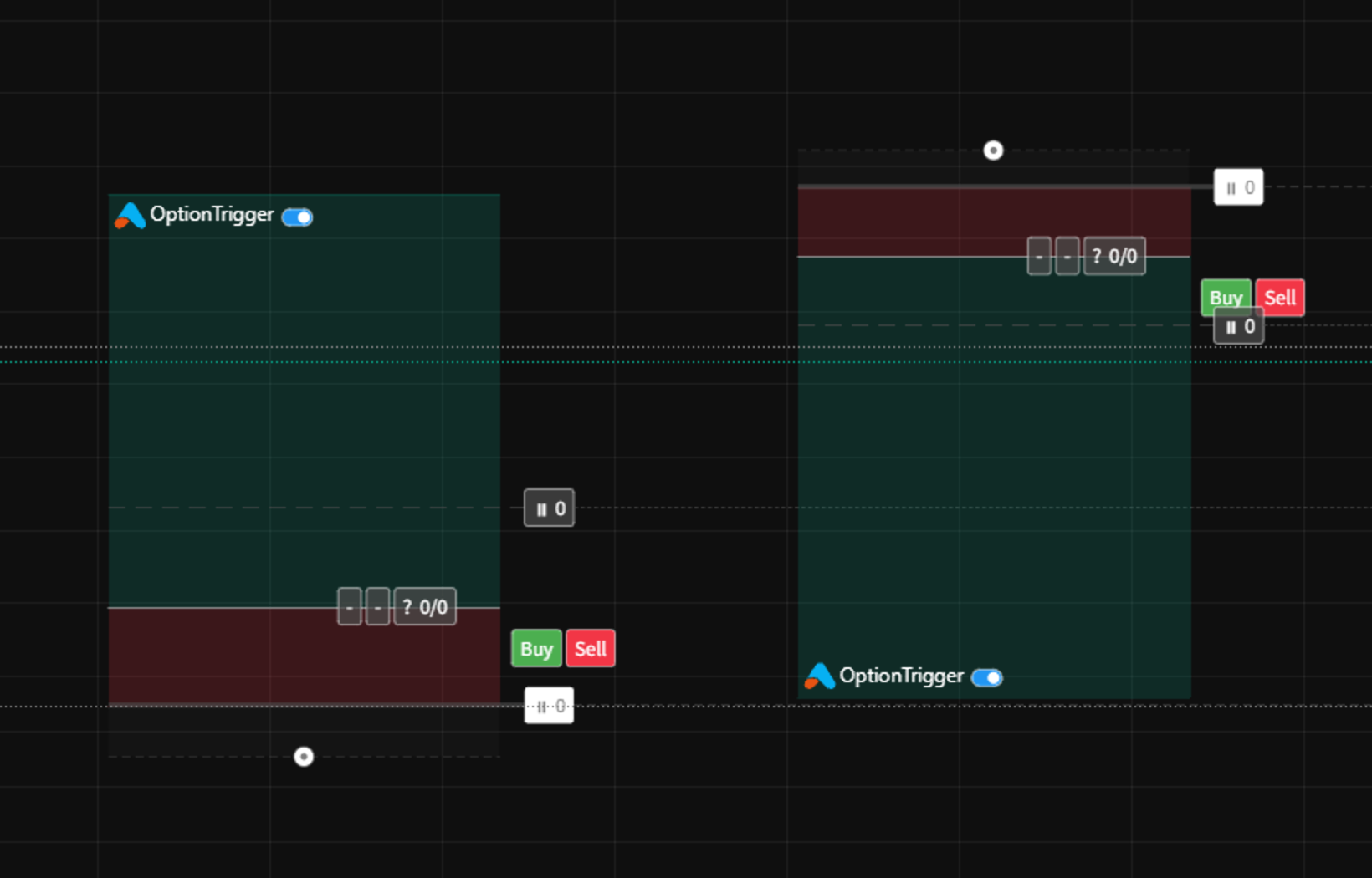The image size is (1372, 878).
Task: Select the white pause 0 tag below left Sell button
Action: coord(550,706)
